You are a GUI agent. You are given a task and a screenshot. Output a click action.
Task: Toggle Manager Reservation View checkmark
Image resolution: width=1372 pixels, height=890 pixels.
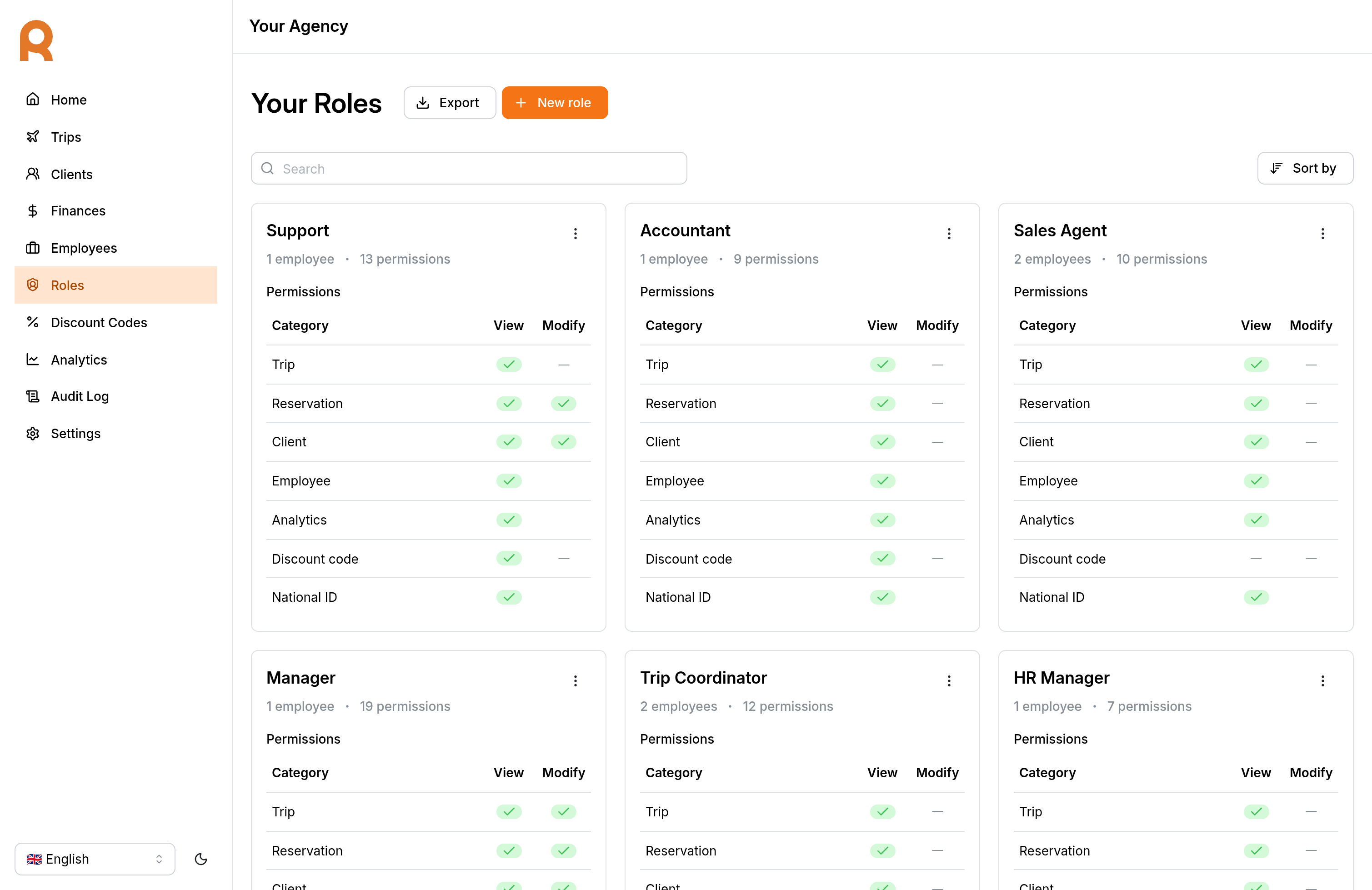[x=508, y=850]
